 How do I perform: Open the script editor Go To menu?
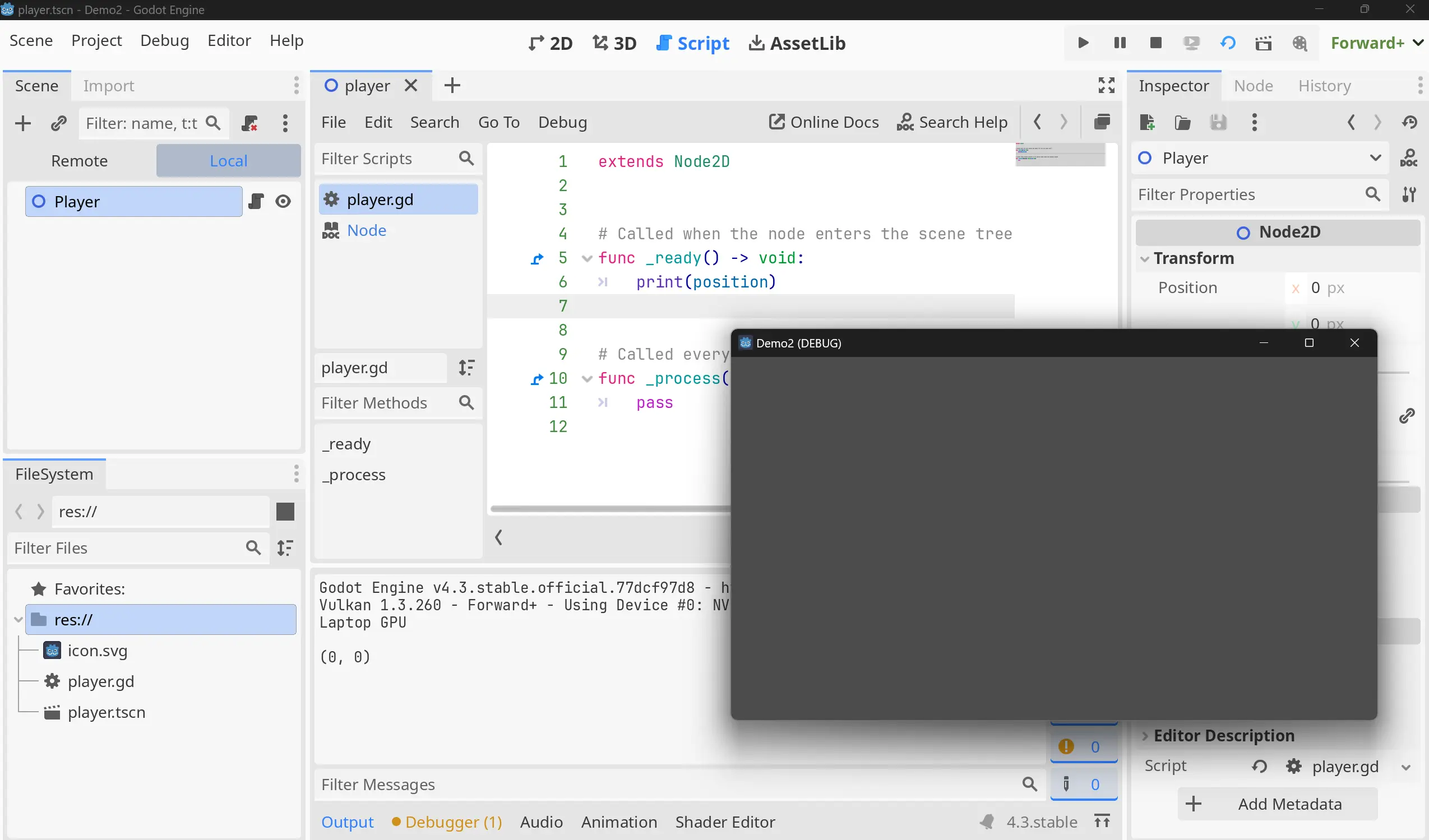click(498, 122)
